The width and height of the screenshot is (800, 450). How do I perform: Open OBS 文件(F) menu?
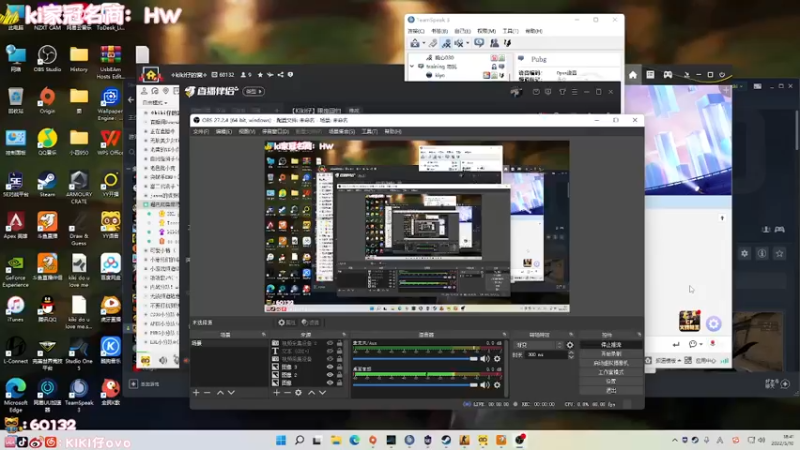click(x=201, y=132)
